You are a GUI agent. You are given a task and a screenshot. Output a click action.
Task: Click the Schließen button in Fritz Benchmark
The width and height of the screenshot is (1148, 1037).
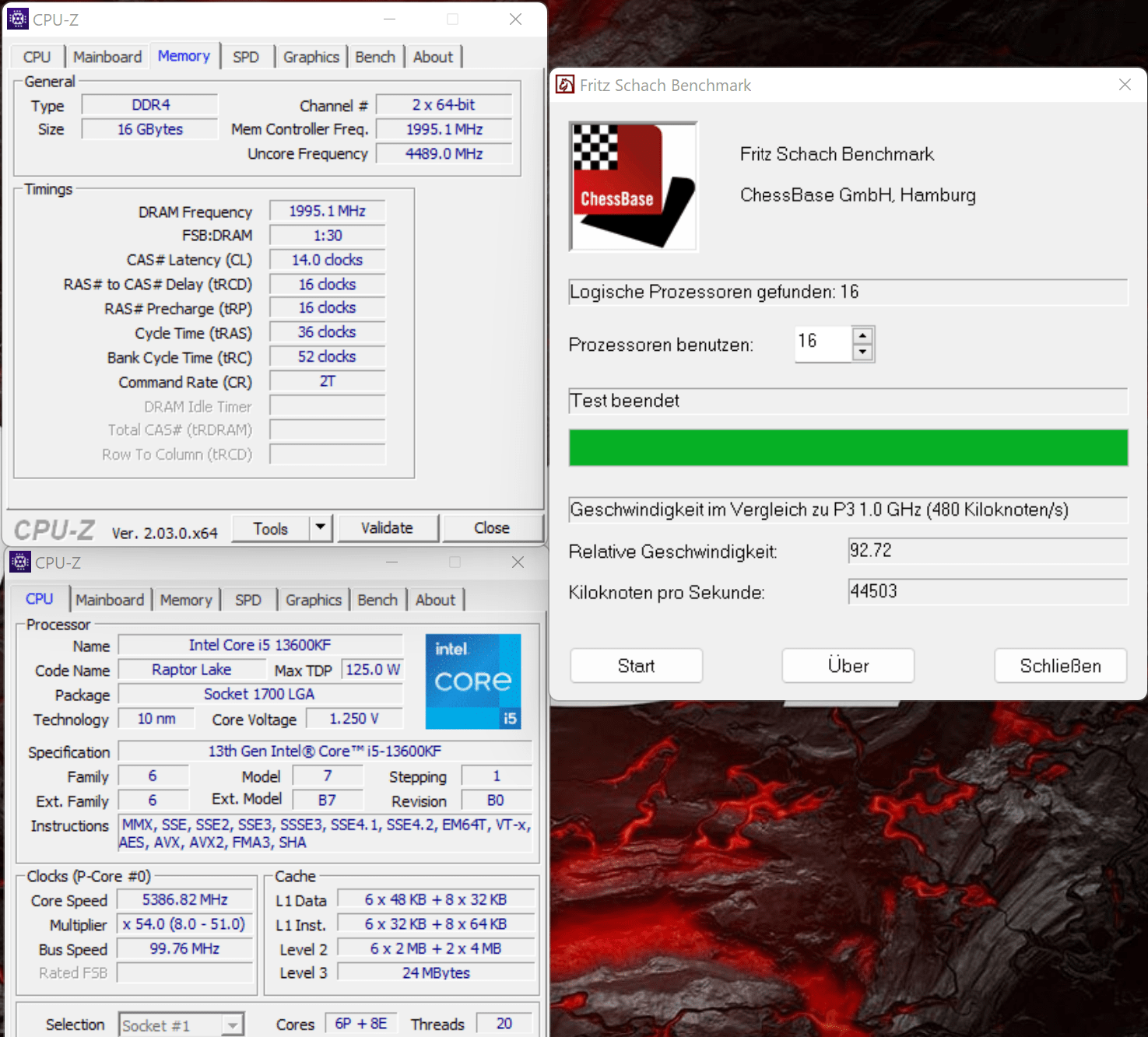(1060, 666)
